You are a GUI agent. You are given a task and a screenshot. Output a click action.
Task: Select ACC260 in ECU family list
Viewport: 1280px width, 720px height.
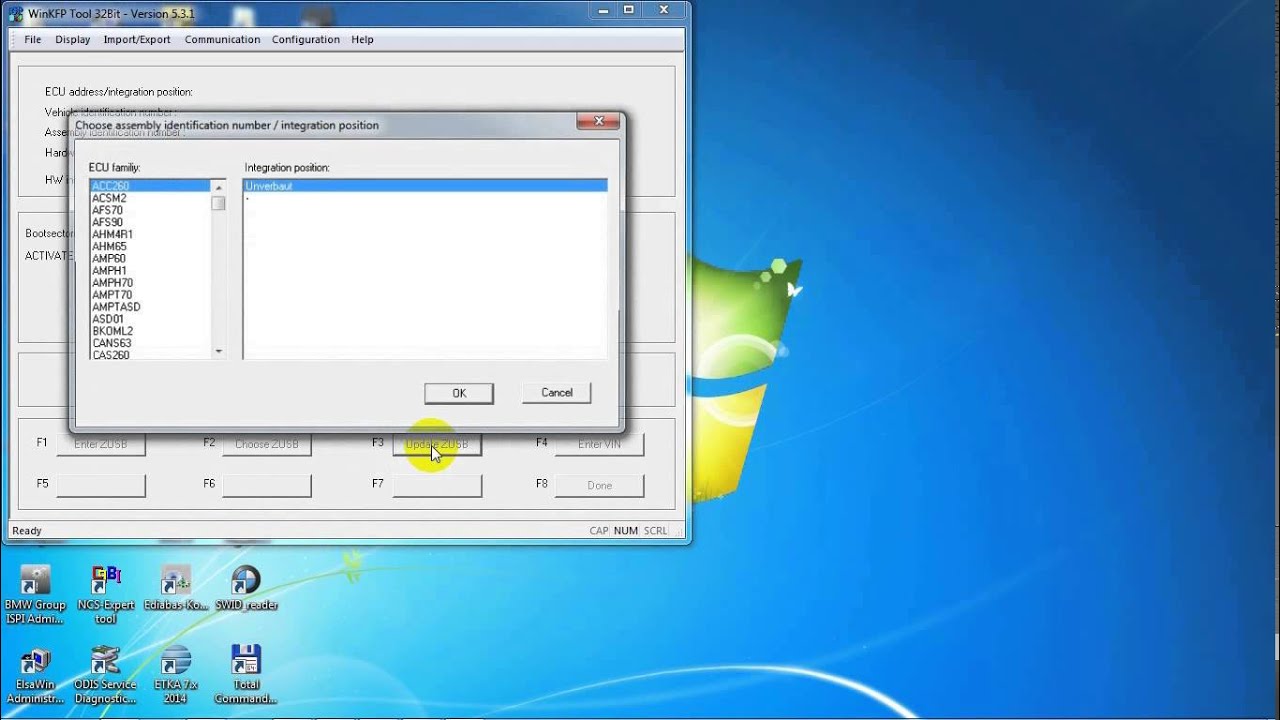coord(150,186)
